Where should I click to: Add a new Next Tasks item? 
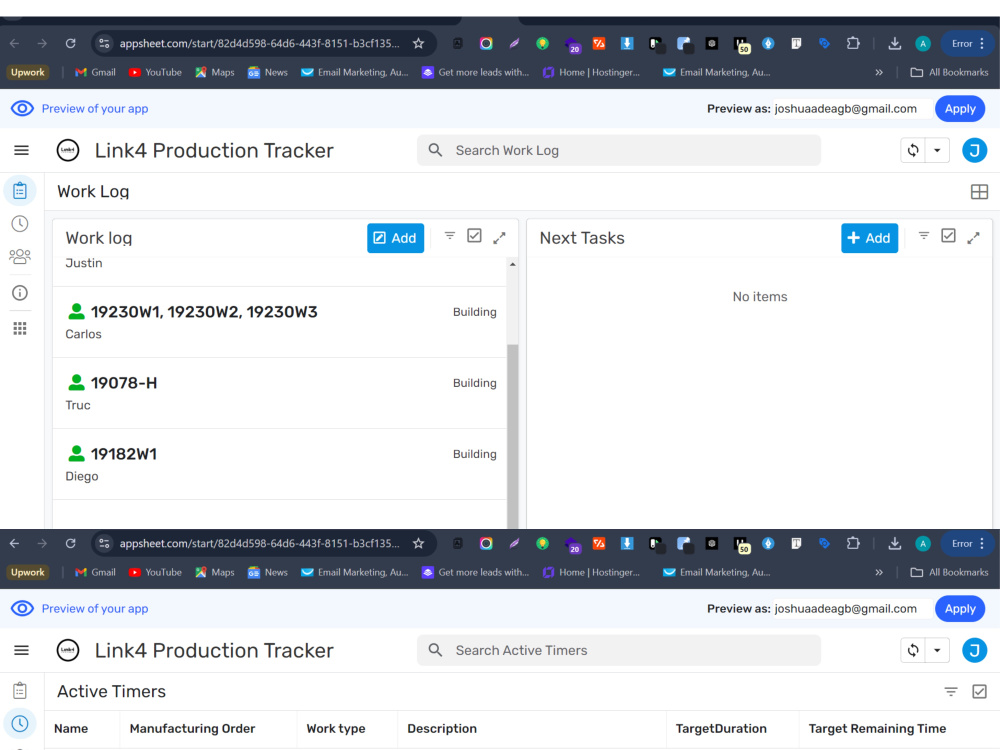pyautogui.click(x=869, y=238)
